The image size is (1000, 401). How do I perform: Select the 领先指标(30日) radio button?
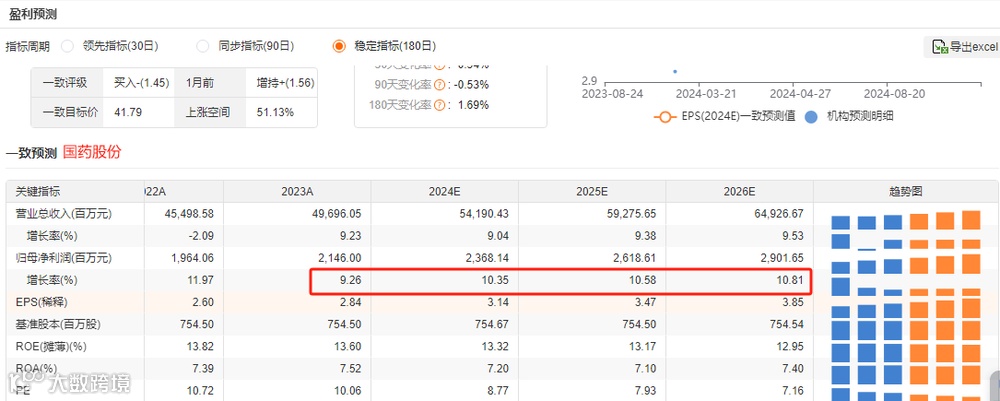[67, 46]
